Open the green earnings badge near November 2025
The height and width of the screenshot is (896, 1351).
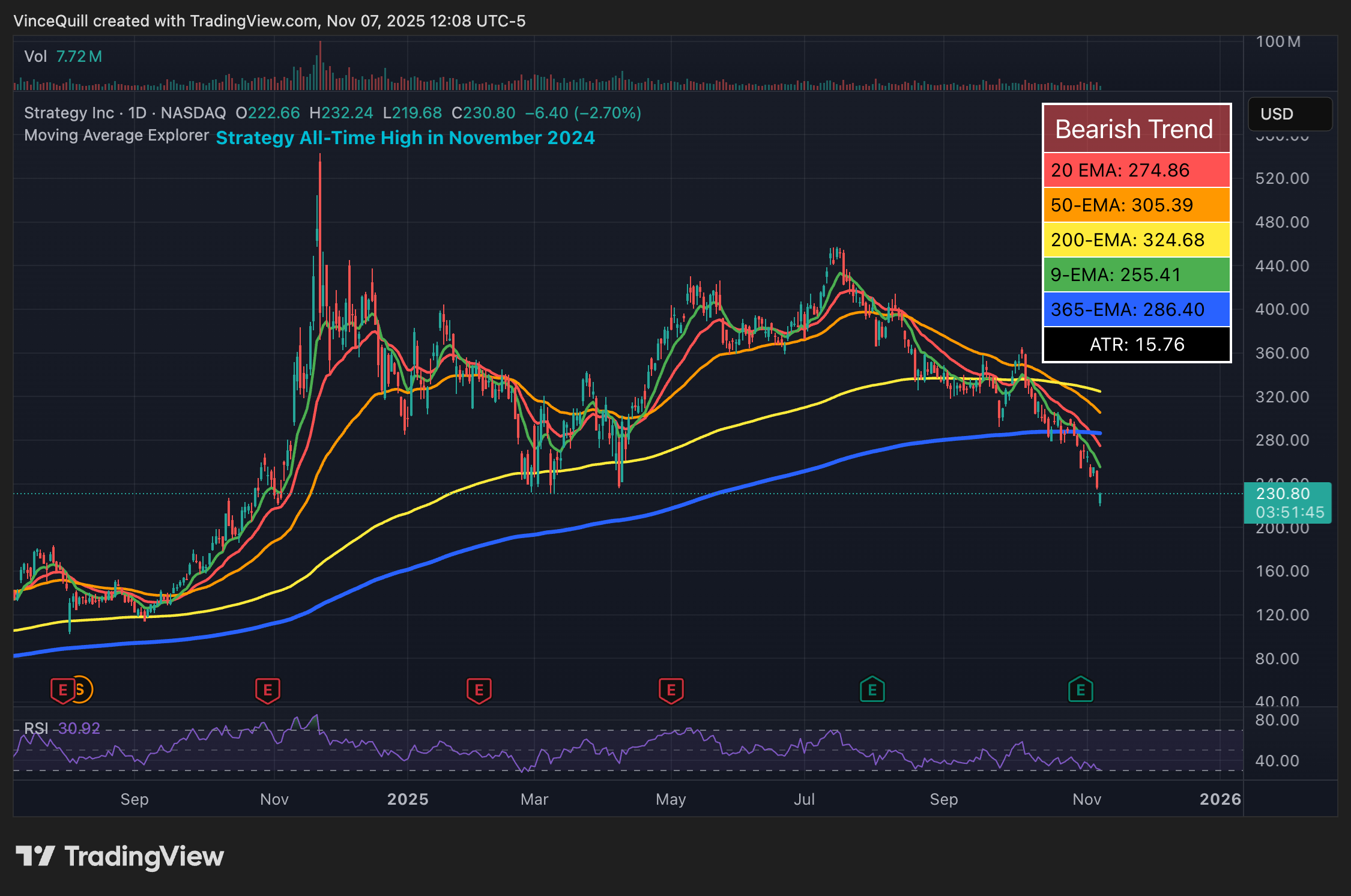(x=1080, y=690)
